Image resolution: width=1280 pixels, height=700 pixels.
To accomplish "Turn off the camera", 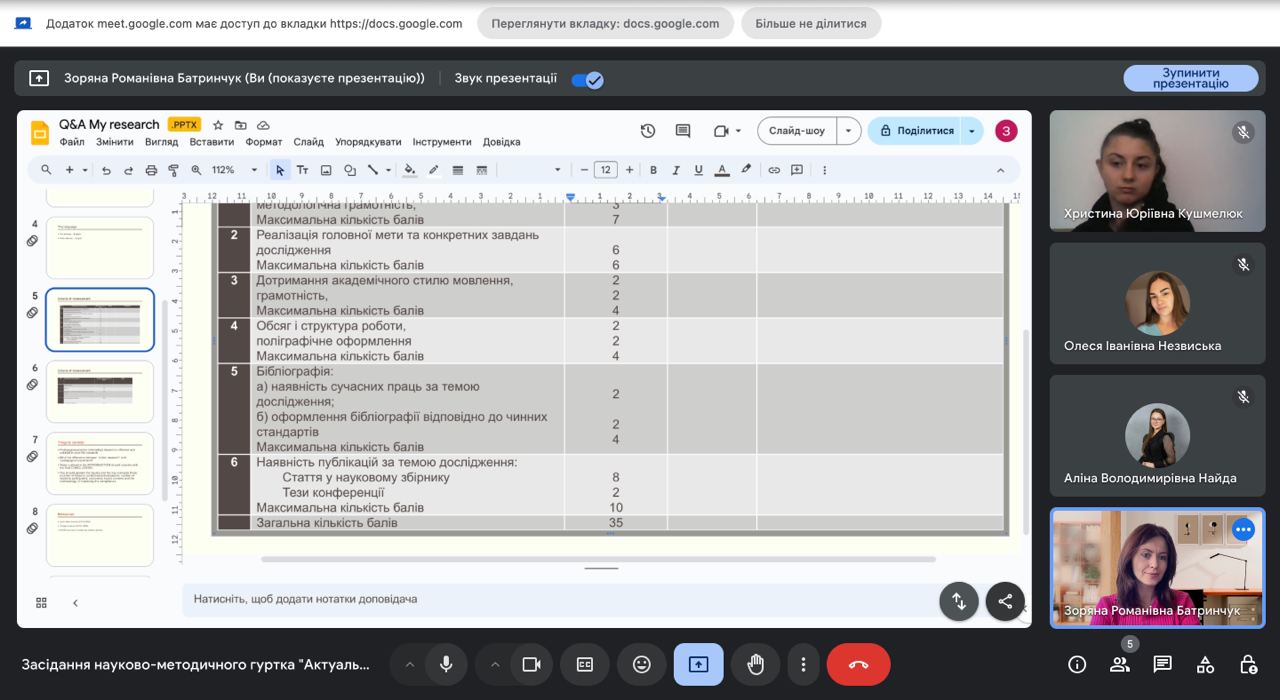I will pyautogui.click(x=531, y=664).
